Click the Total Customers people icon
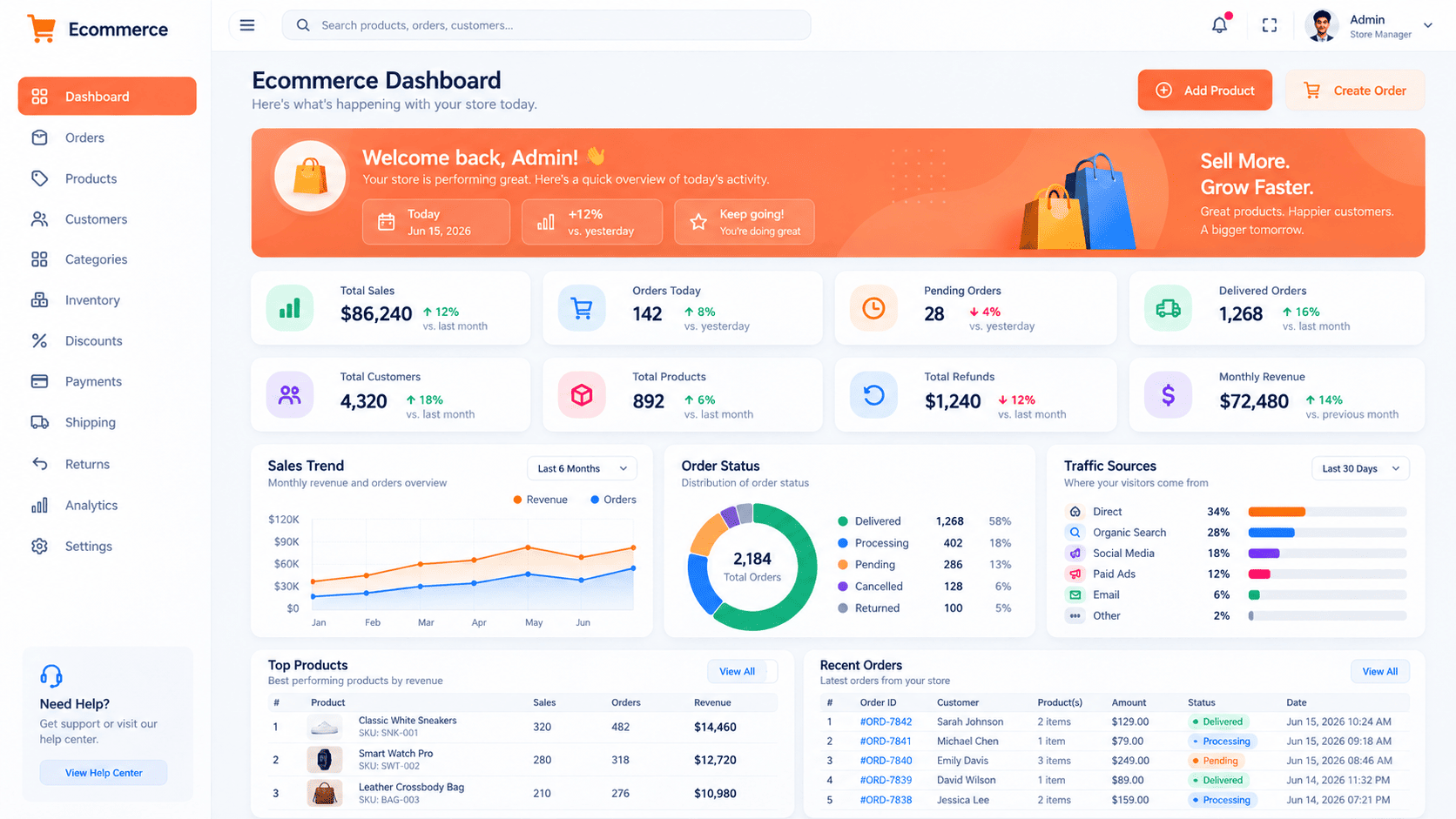Image resolution: width=1456 pixels, height=819 pixels. [x=289, y=395]
